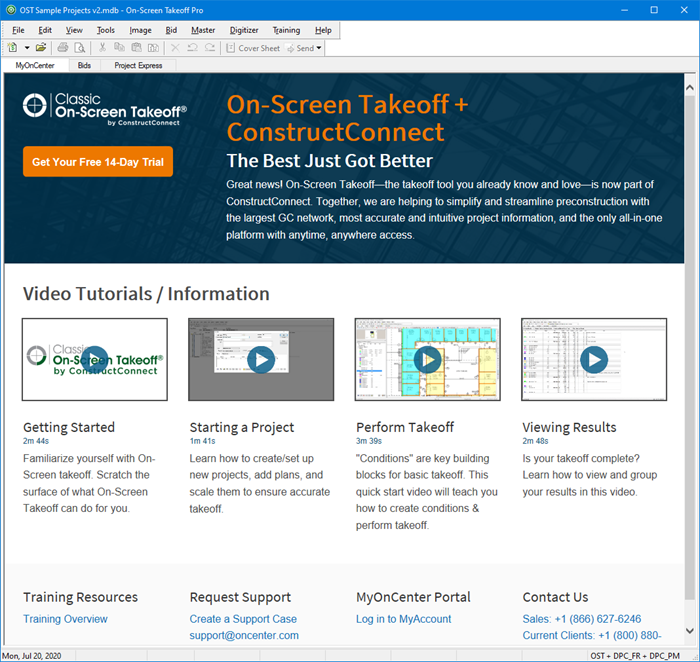Minimize the On-Screen Takeoff Pro window

tap(625, 10)
